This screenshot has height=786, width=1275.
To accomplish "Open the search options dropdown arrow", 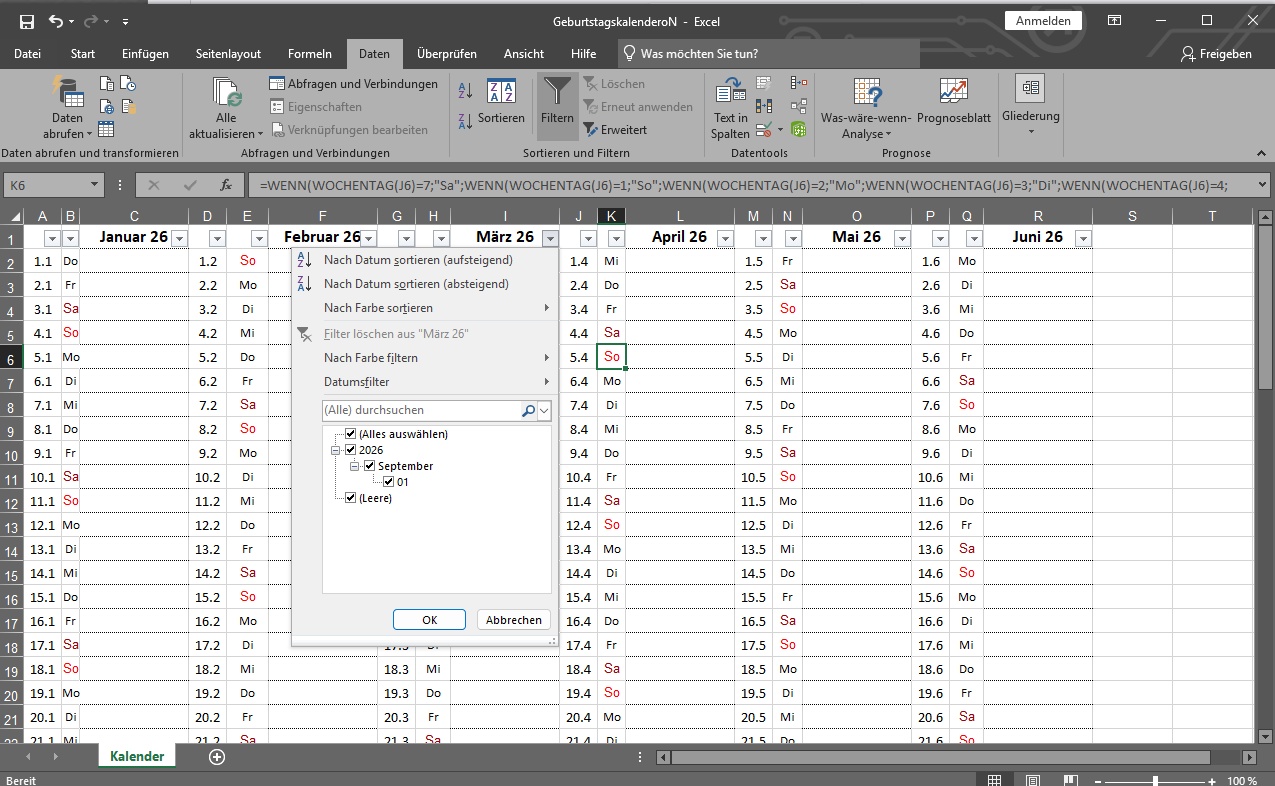I will 544,410.
